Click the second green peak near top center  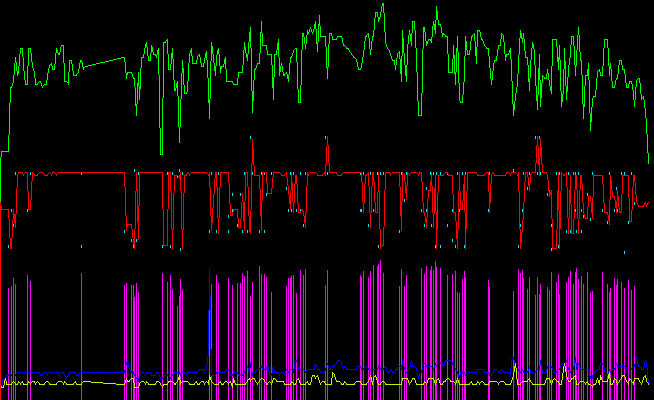click(x=437, y=8)
